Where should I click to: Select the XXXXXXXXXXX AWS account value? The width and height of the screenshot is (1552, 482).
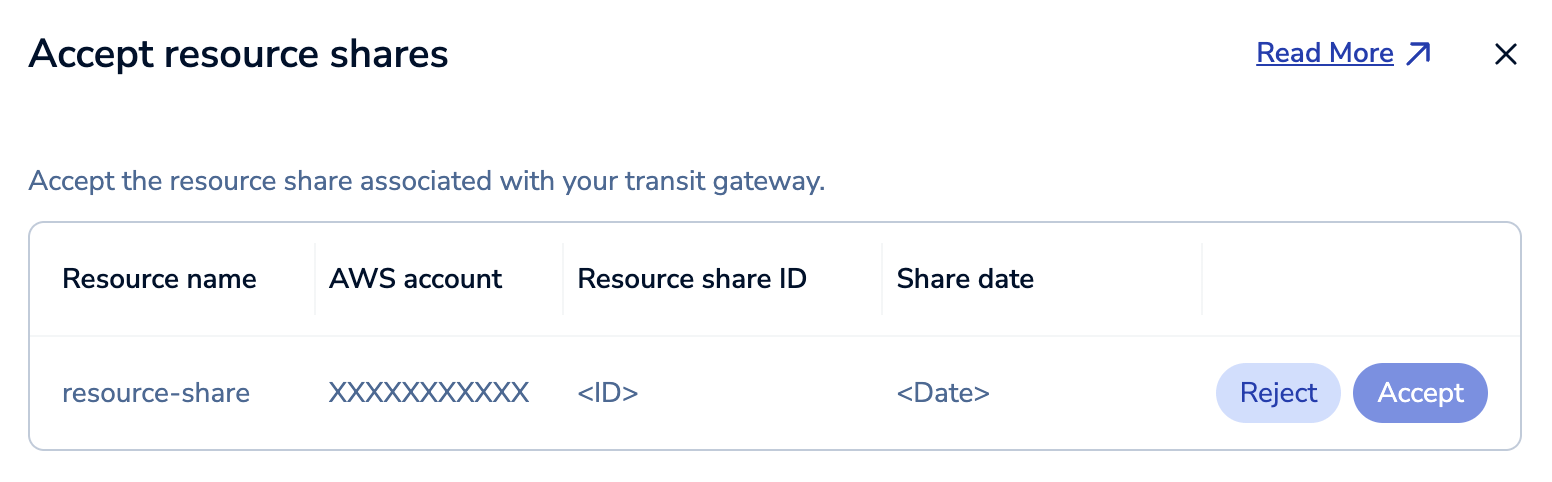(428, 393)
